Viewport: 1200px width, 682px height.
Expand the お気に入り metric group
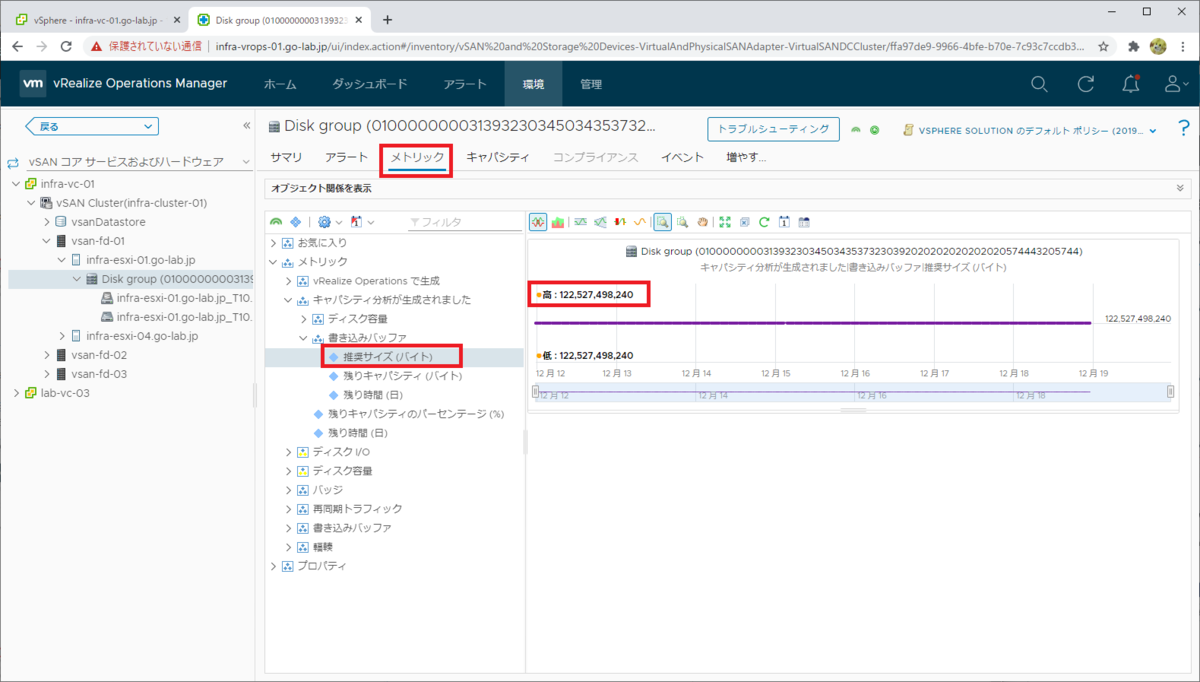[274, 242]
